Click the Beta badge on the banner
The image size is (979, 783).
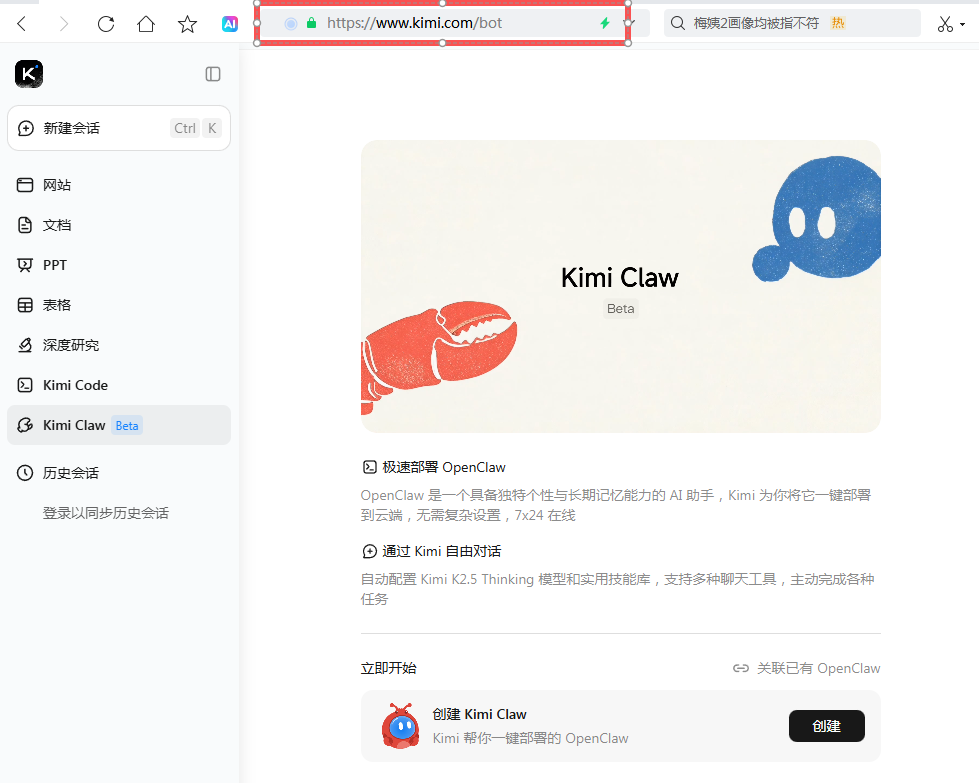(621, 308)
